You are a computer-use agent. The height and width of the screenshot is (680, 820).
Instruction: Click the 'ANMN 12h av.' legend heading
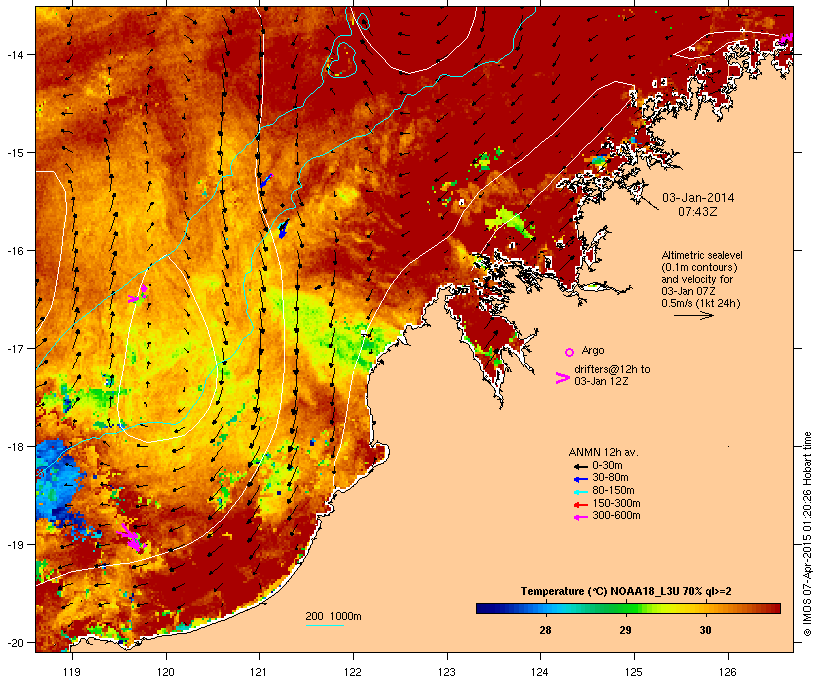point(603,452)
